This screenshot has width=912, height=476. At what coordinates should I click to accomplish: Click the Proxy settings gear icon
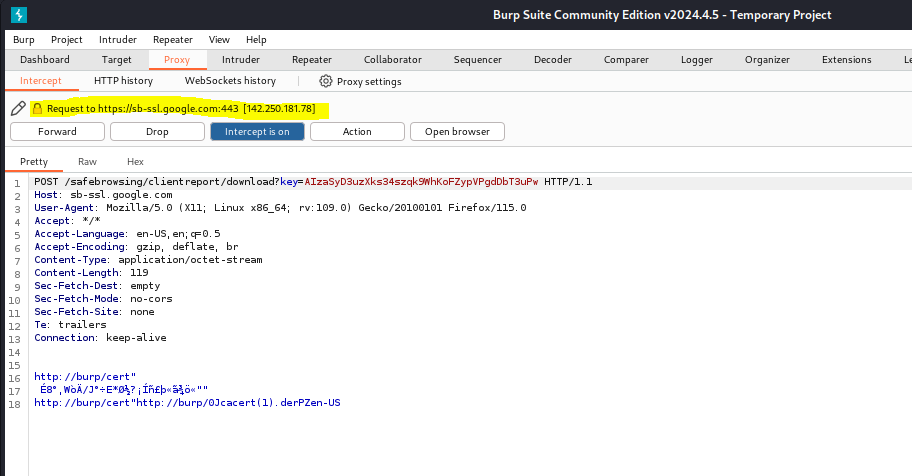[x=326, y=81]
